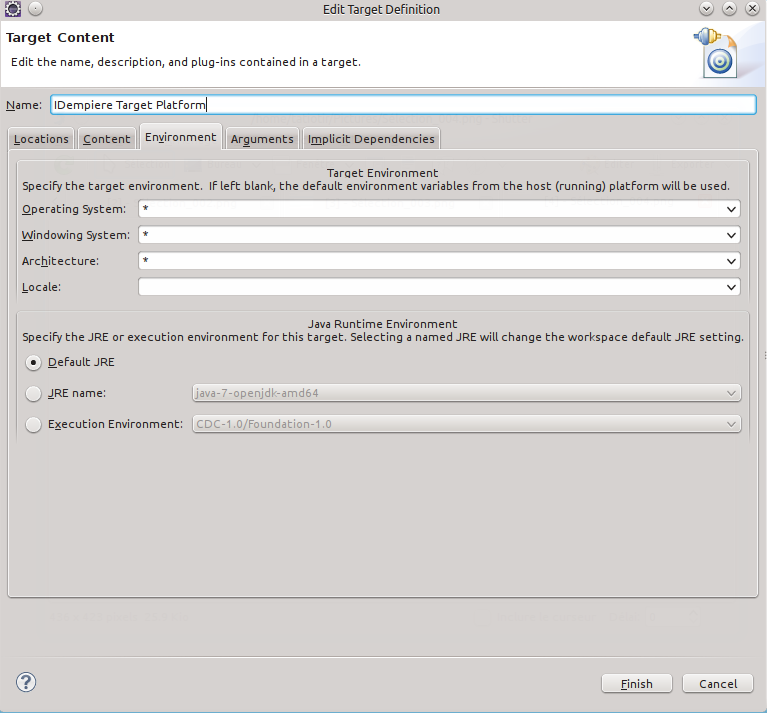
Task: Select the Environment tab
Action: point(180,137)
